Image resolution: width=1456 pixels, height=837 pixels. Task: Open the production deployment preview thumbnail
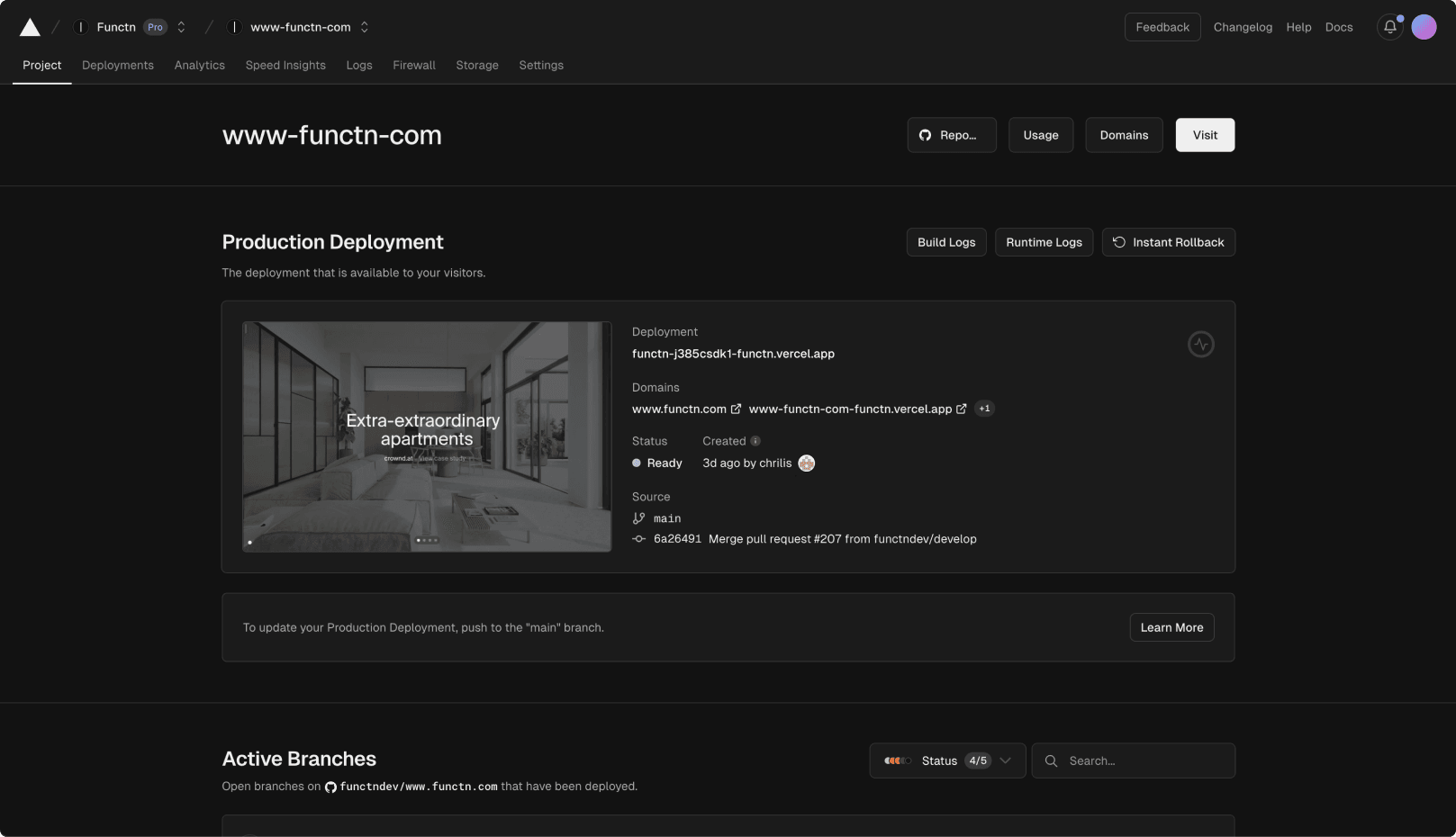427,436
